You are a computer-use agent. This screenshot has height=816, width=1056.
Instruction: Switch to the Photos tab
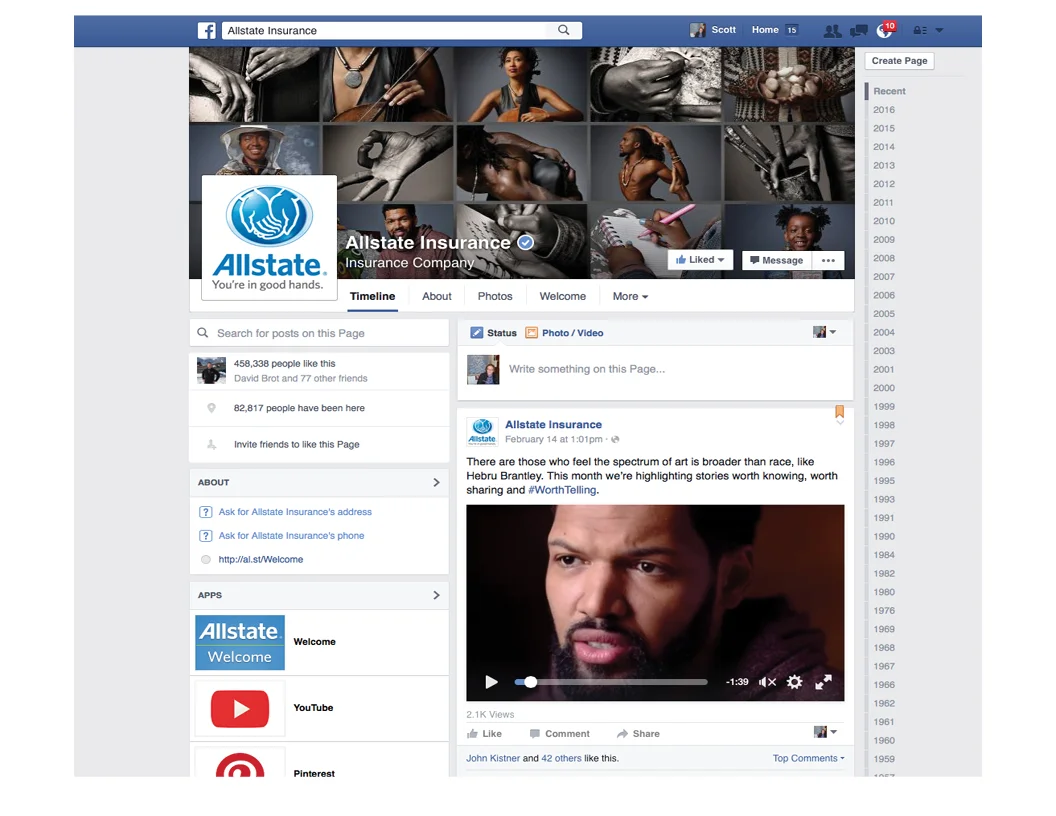click(495, 296)
